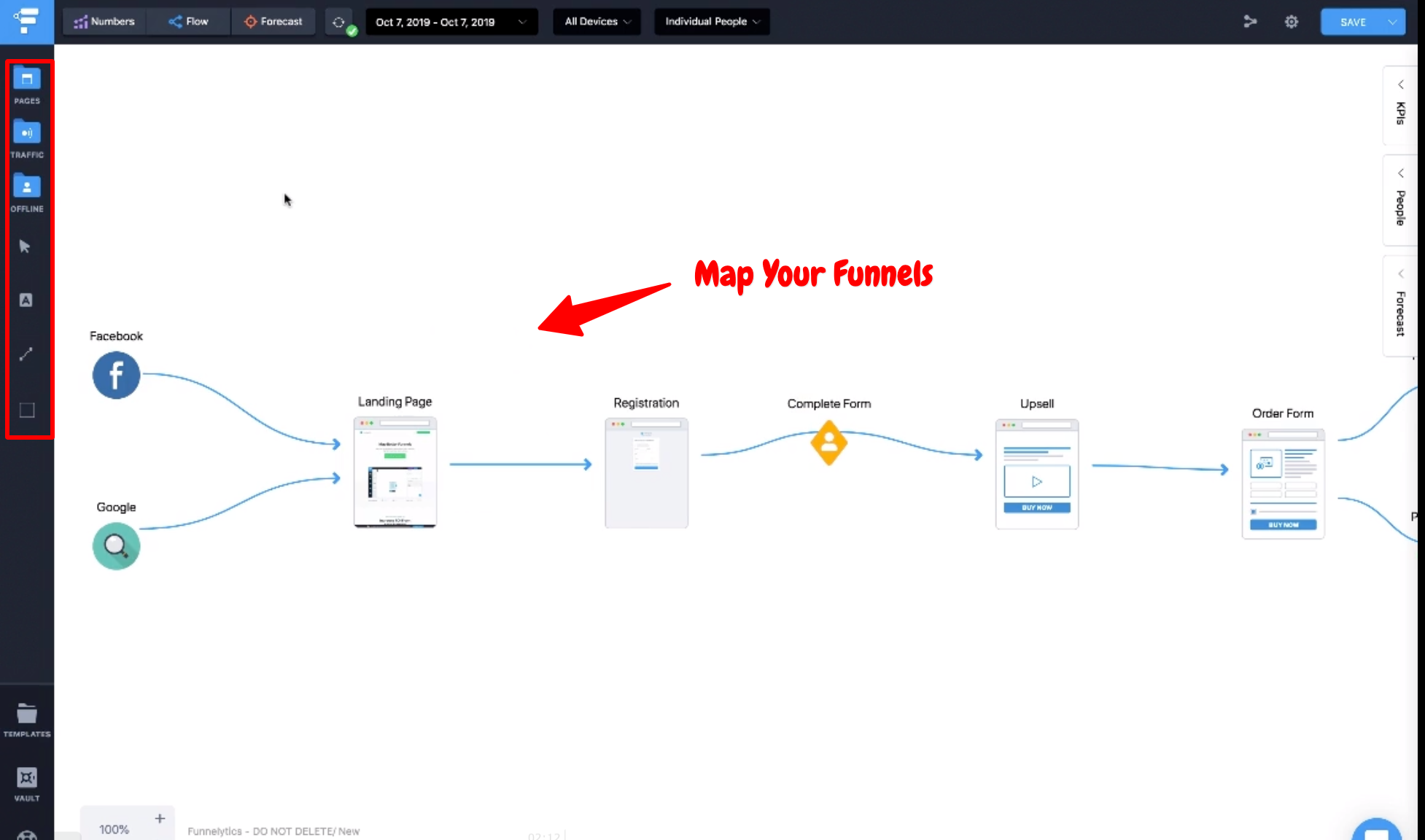1425x840 pixels.
Task: Open the Individual People dropdown
Action: (711, 21)
